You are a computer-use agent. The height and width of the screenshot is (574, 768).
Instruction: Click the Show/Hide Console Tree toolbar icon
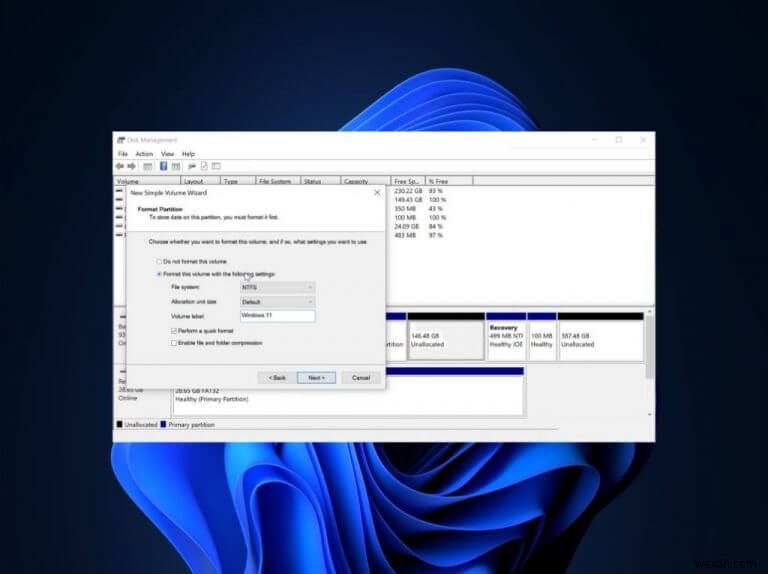coord(148,167)
